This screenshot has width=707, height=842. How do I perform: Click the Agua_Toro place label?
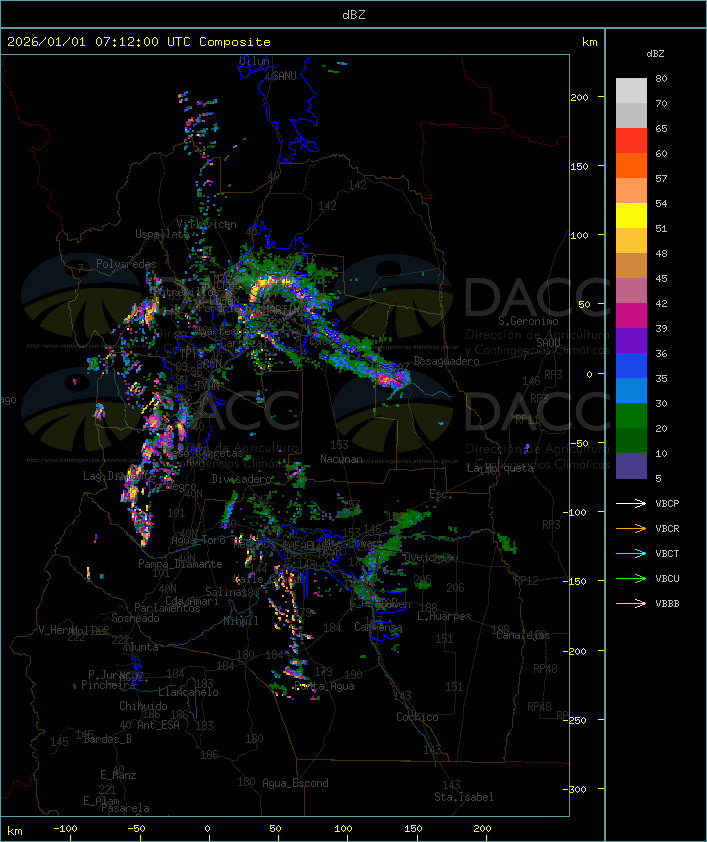point(198,540)
